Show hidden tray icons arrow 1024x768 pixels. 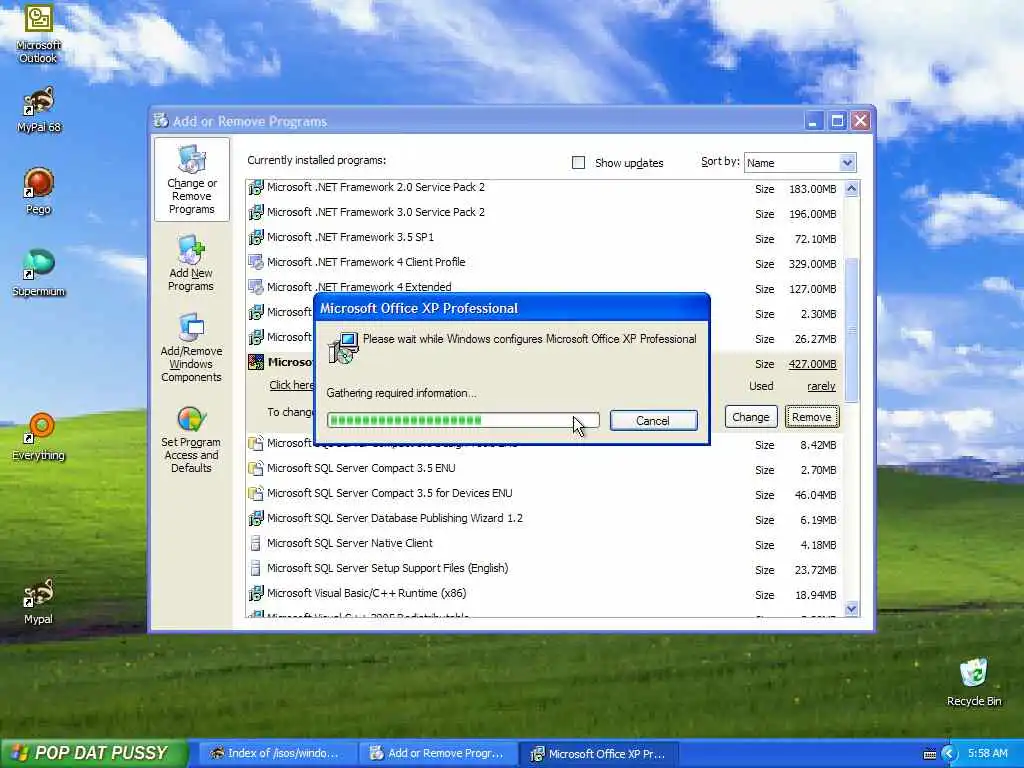(949, 754)
